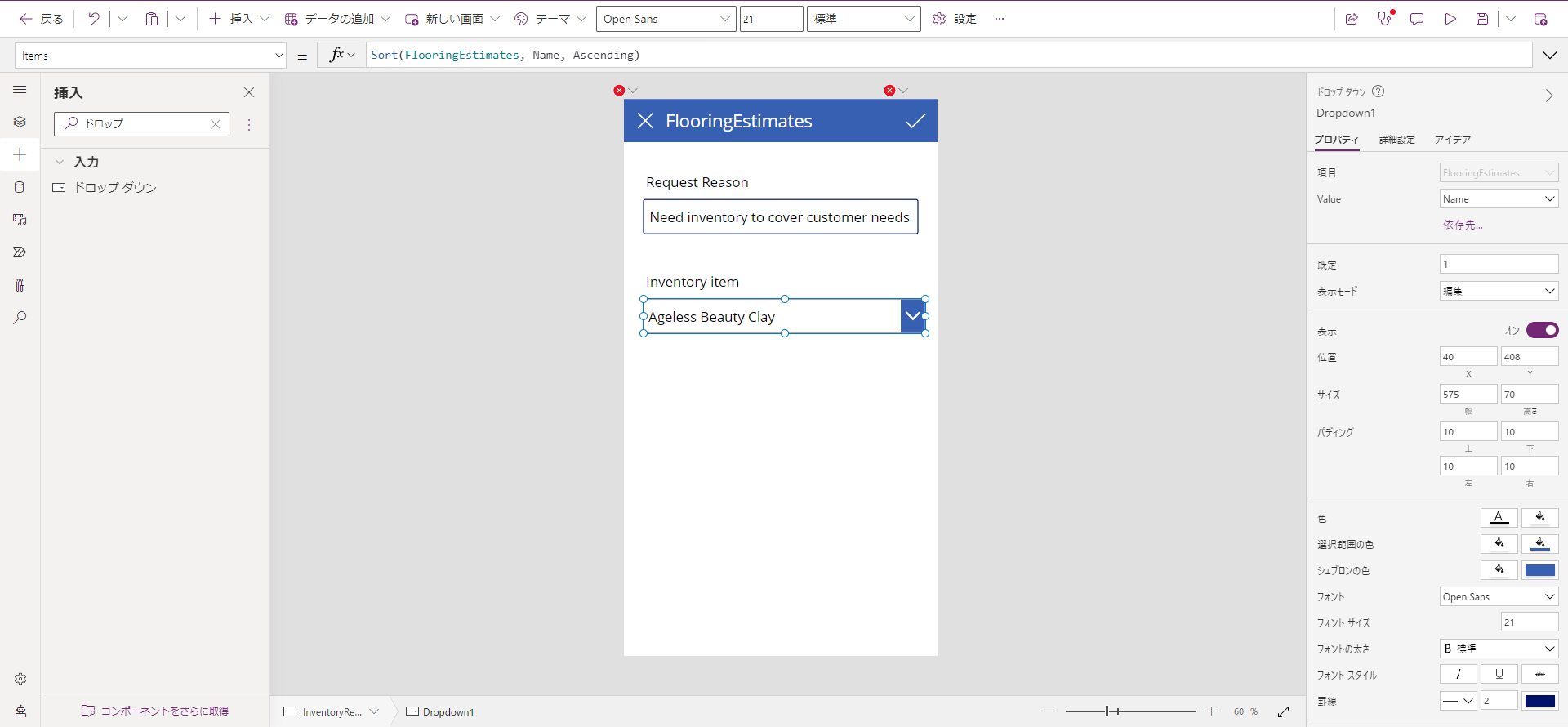Viewport: 1568px width, 727px height.
Task: Open the app checker stethoscope icon
Action: tap(1384, 19)
